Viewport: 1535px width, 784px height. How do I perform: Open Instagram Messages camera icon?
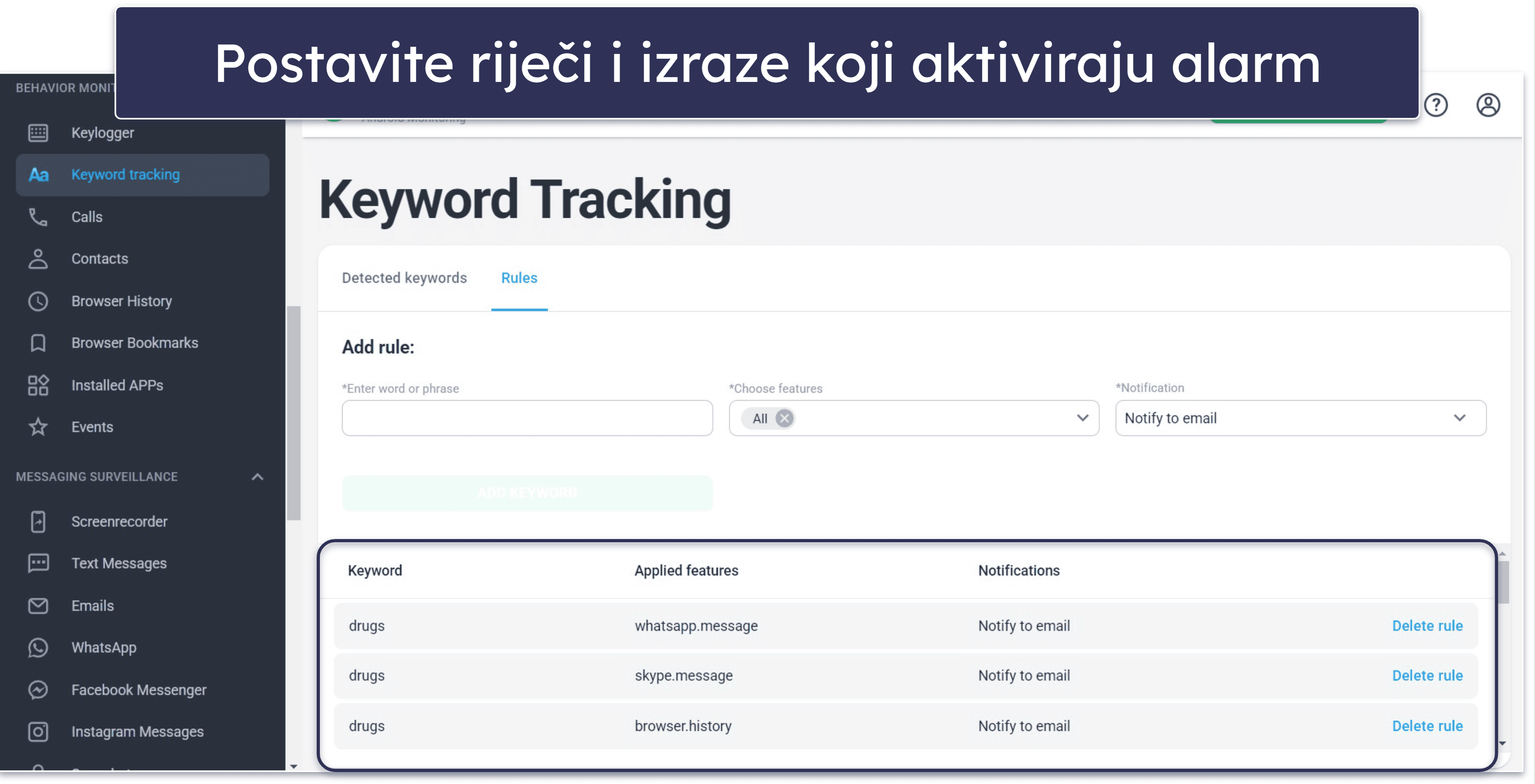38,732
